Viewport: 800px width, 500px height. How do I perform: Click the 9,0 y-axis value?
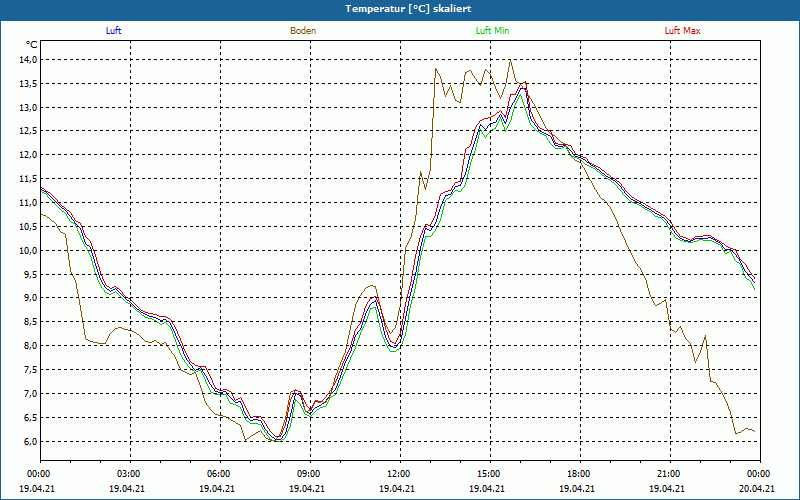tap(31, 298)
